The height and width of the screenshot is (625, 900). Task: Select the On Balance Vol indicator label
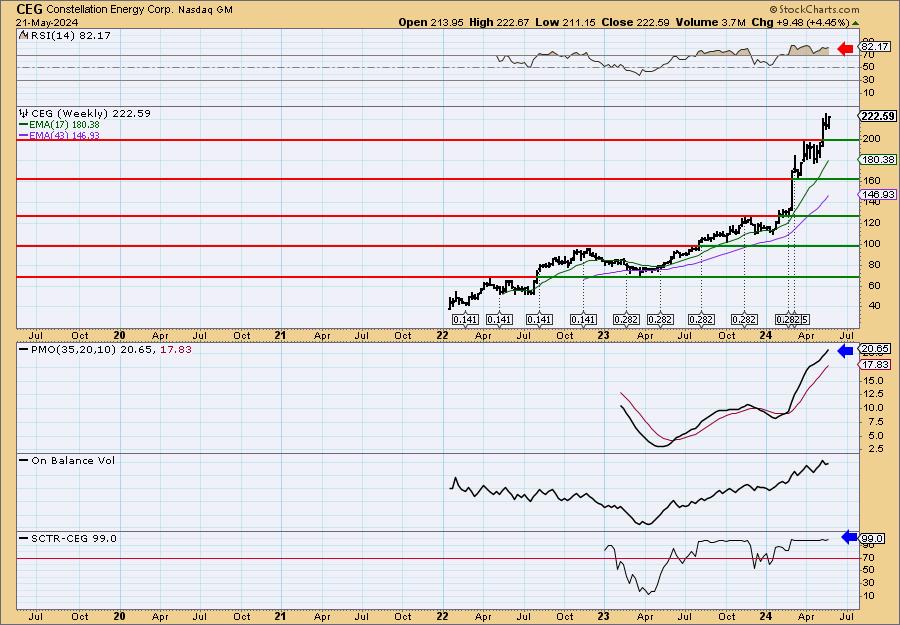click(73, 460)
